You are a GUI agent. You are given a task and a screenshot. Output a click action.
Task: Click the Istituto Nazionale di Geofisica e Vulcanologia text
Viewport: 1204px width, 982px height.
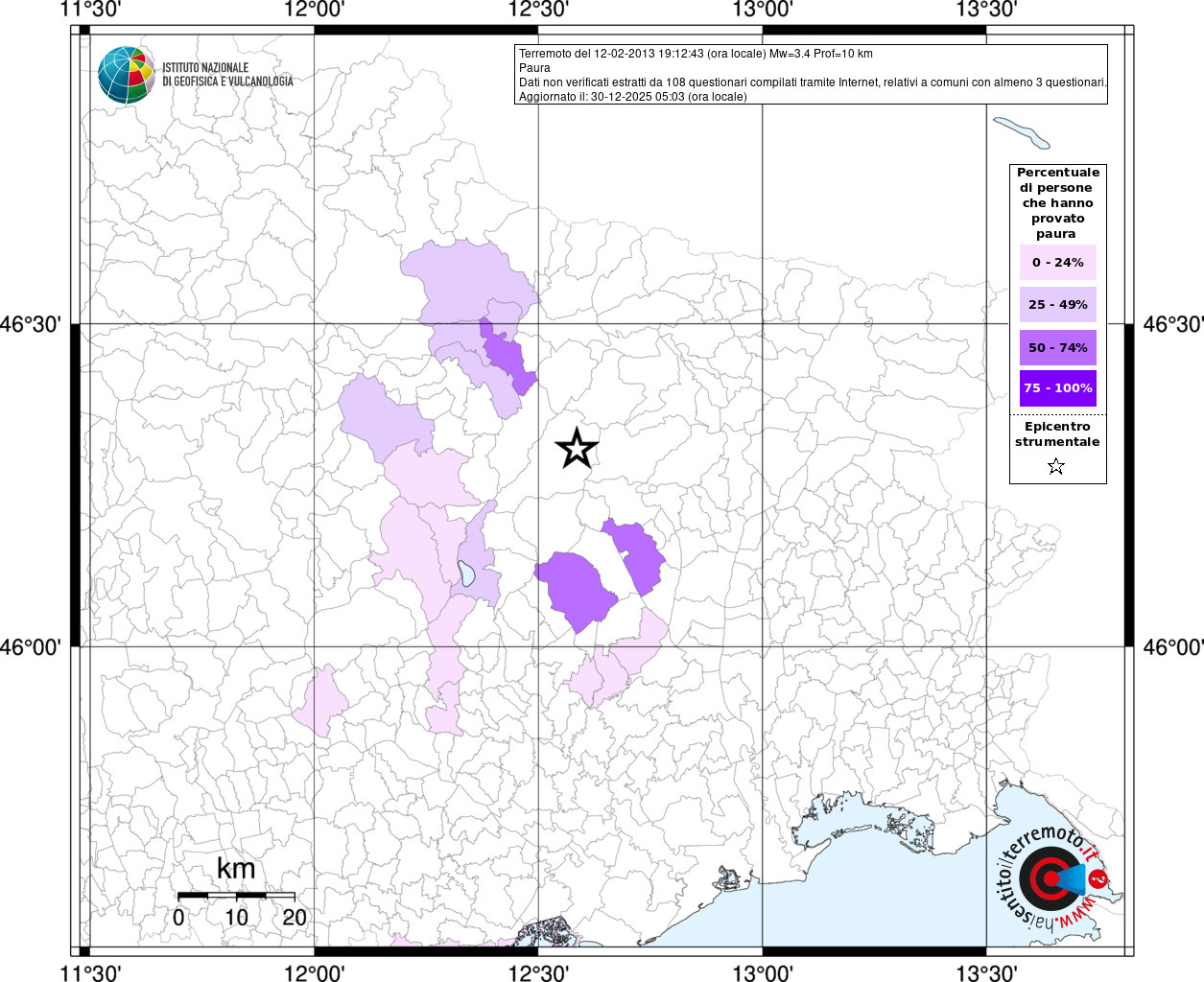[227, 75]
